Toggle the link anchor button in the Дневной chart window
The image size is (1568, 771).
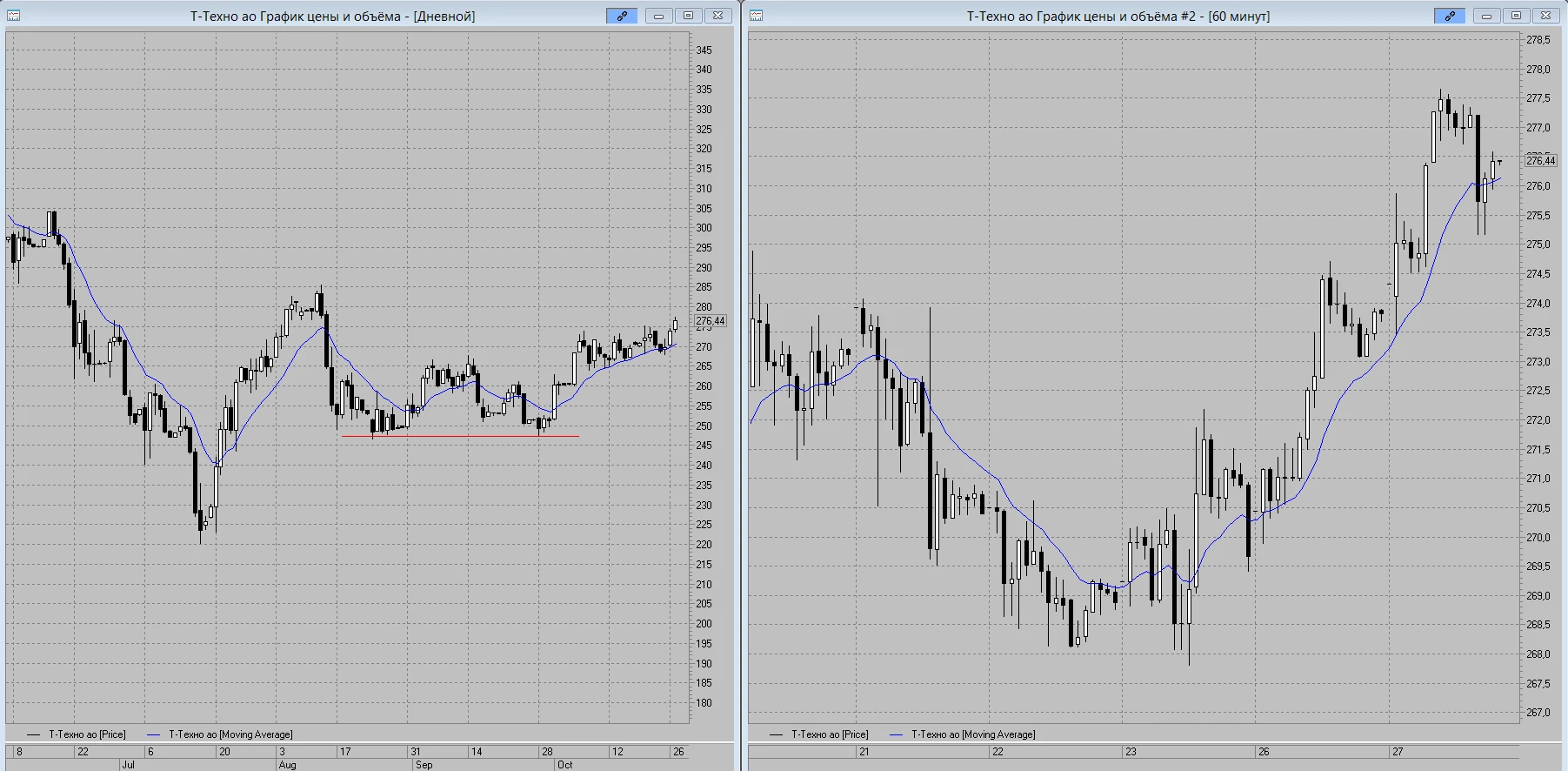click(622, 16)
